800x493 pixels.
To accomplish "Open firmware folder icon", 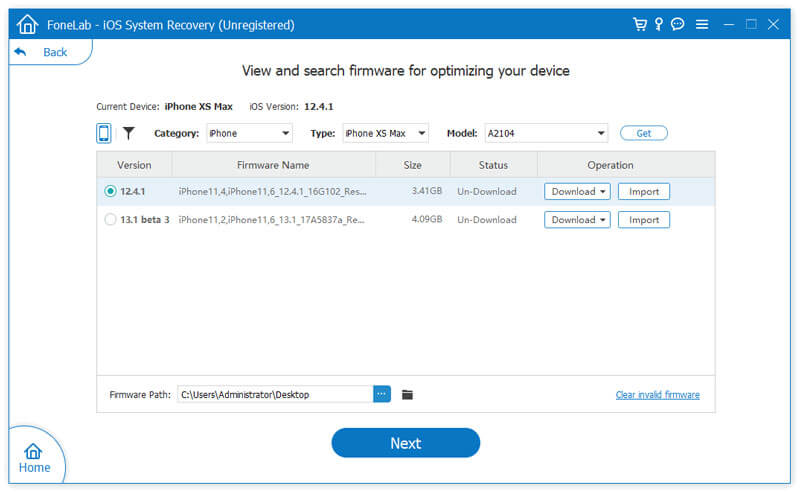I will click(x=407, y=395).
